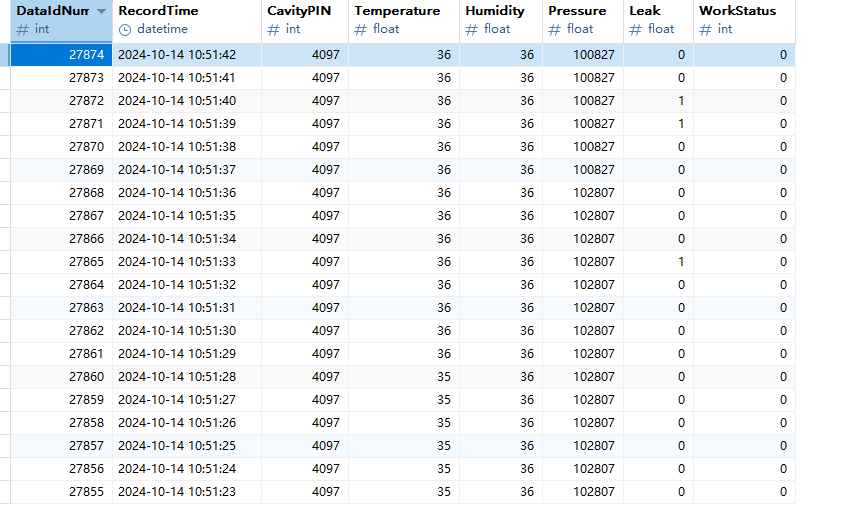Select the WorkStatus column header

point(737,11)
